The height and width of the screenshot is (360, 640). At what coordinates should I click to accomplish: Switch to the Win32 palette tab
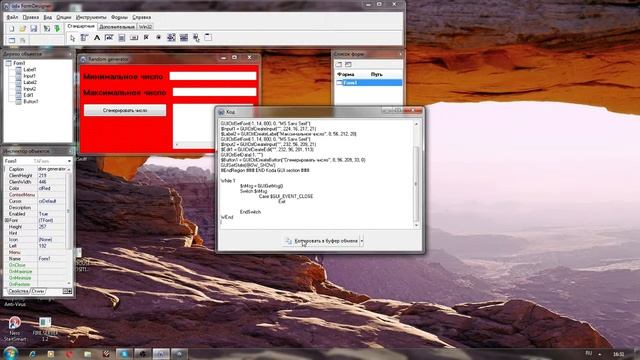click(x=145, y=27)
